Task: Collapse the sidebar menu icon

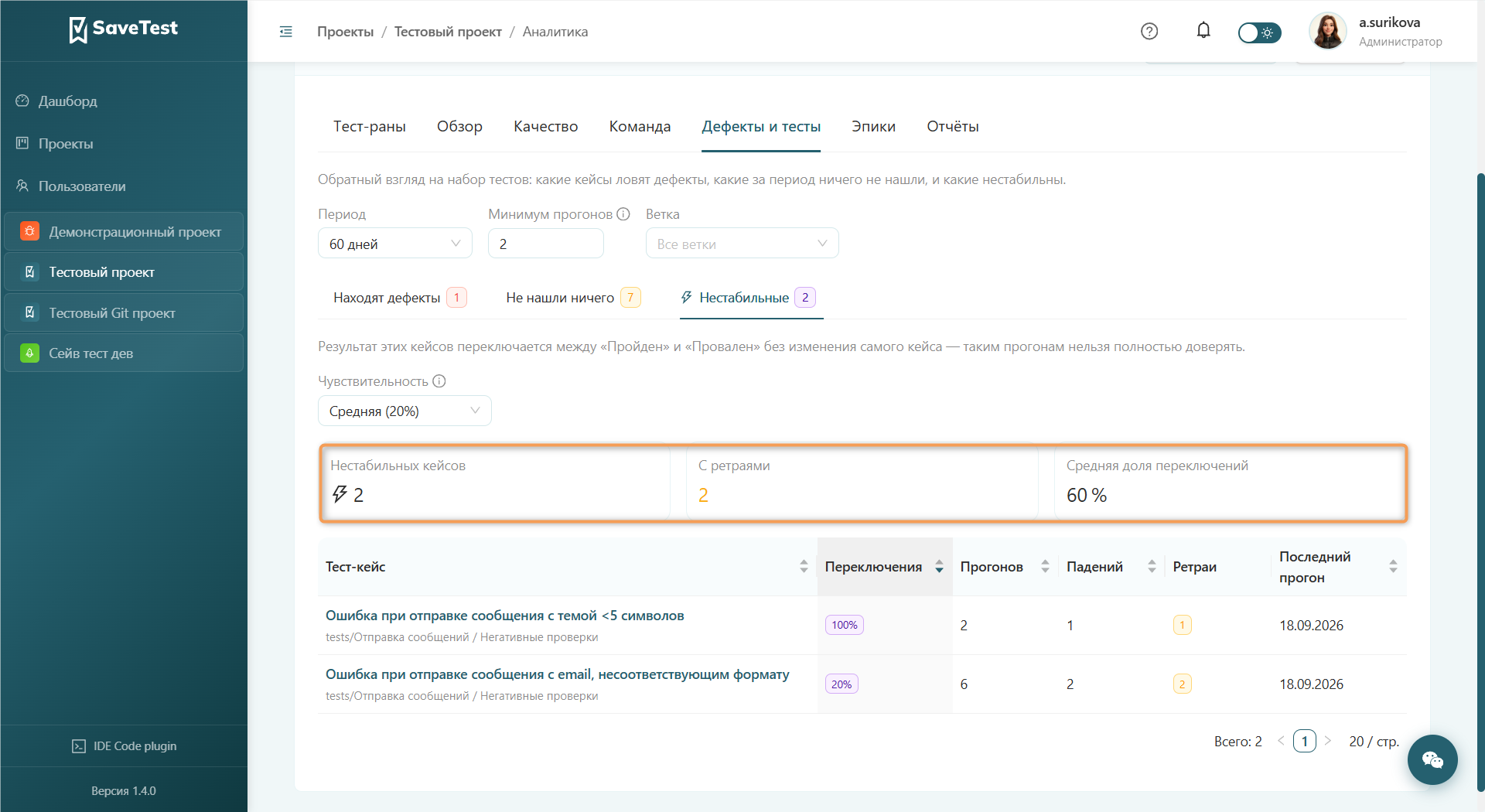Action: click(x=286, y=32)
